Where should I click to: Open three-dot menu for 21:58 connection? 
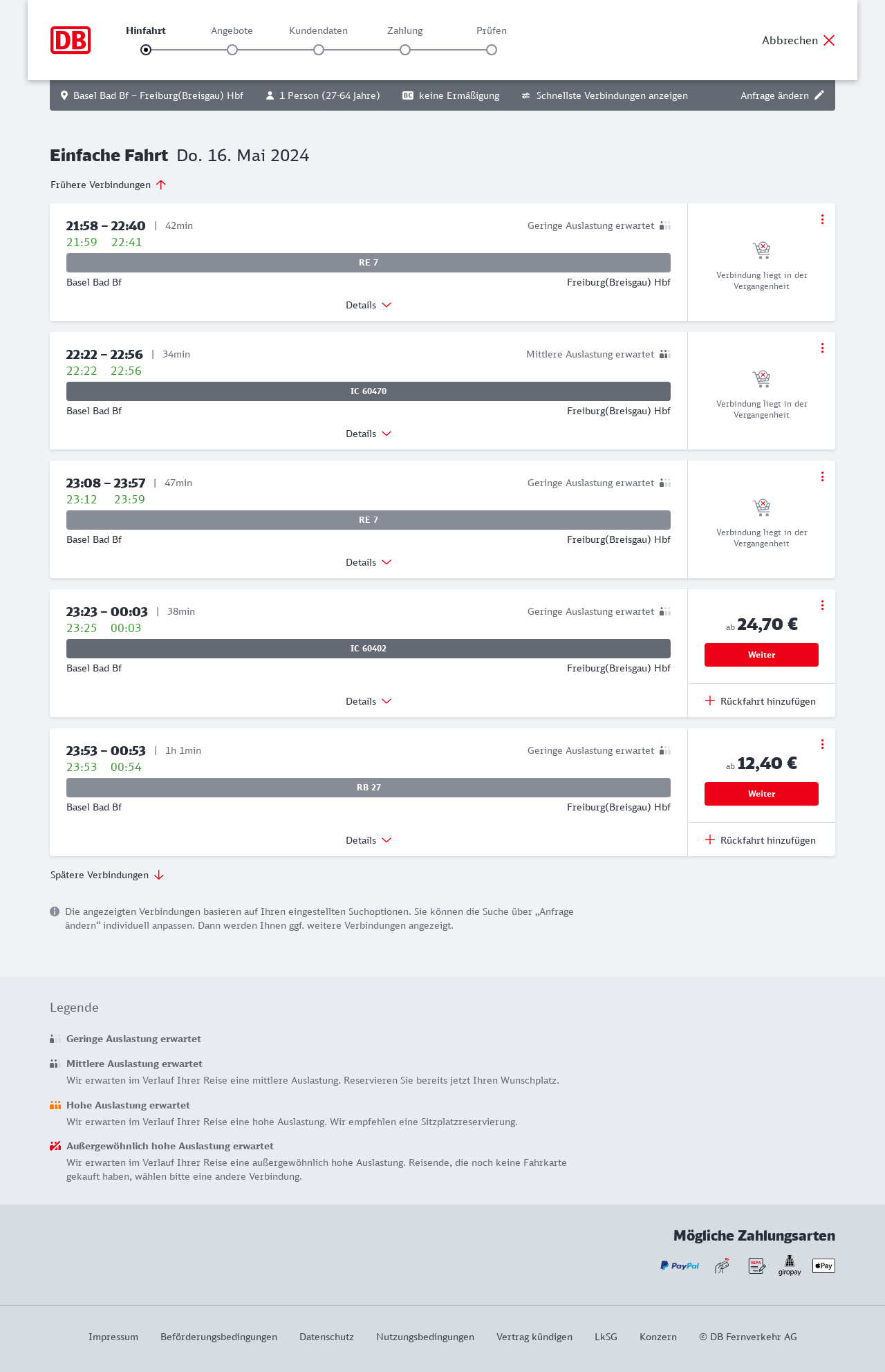(x=822, y=219)
